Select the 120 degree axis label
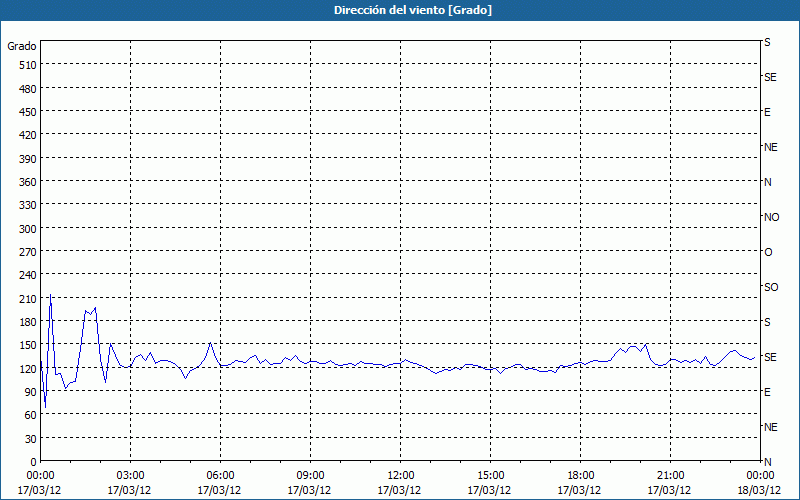Viewport: 800px width, 500px height. tap(28, 369)
